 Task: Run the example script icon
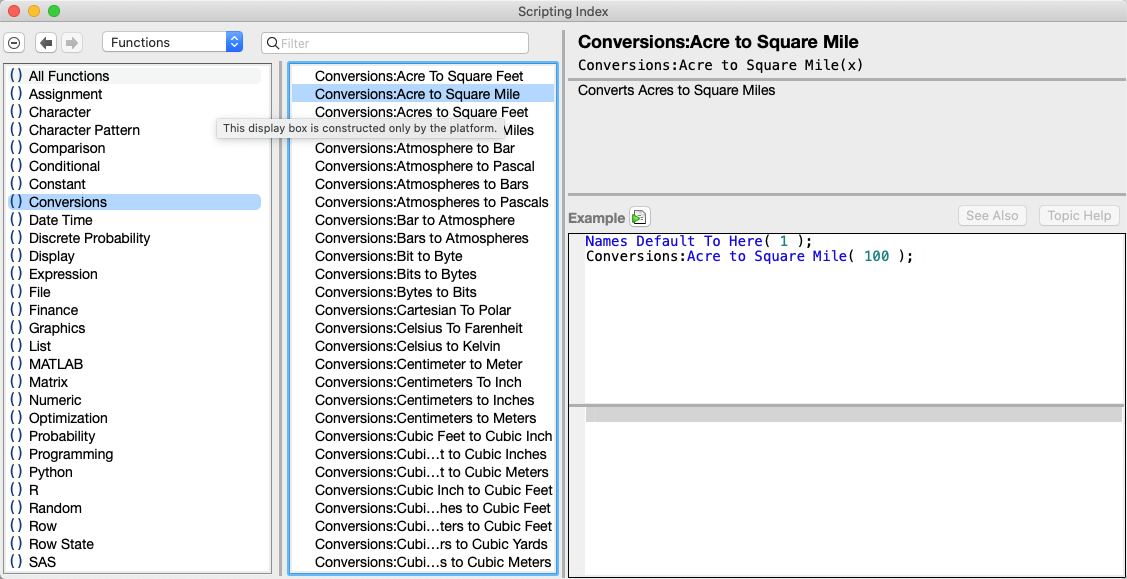click(x=640, y=217)
